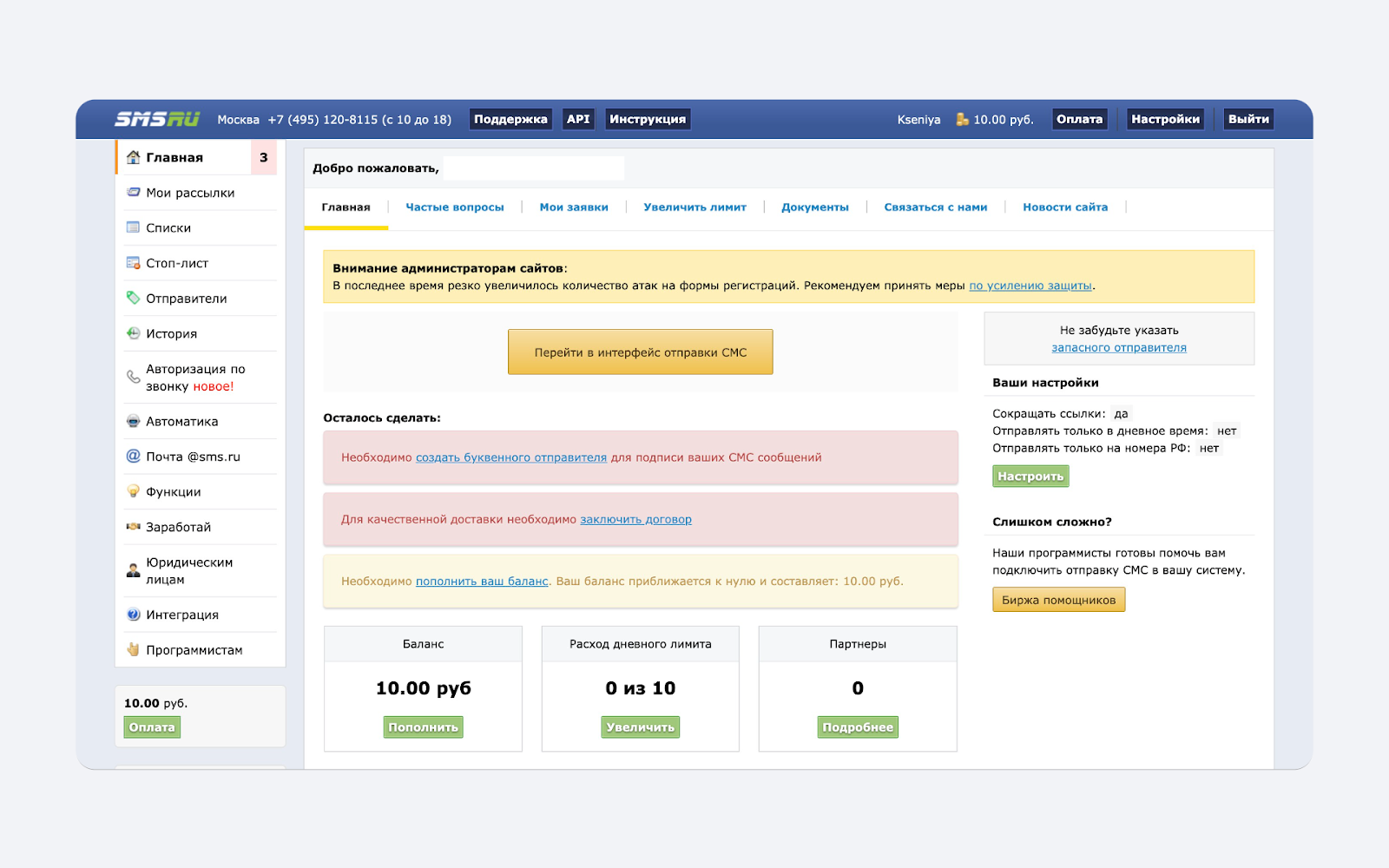Open the заключить договор link

click(635, 519)
